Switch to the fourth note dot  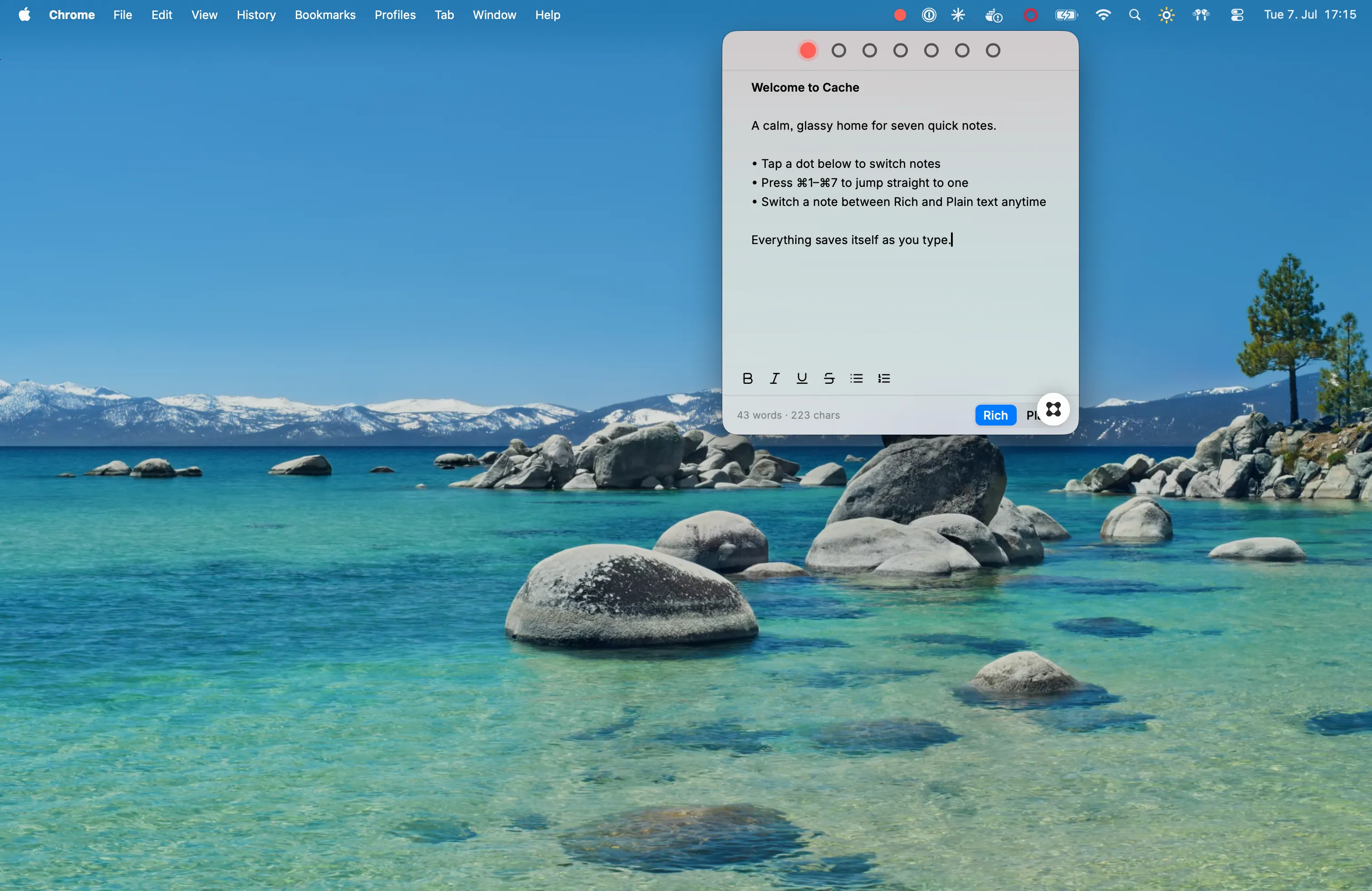pyautogui.click(x=901, y=51)
